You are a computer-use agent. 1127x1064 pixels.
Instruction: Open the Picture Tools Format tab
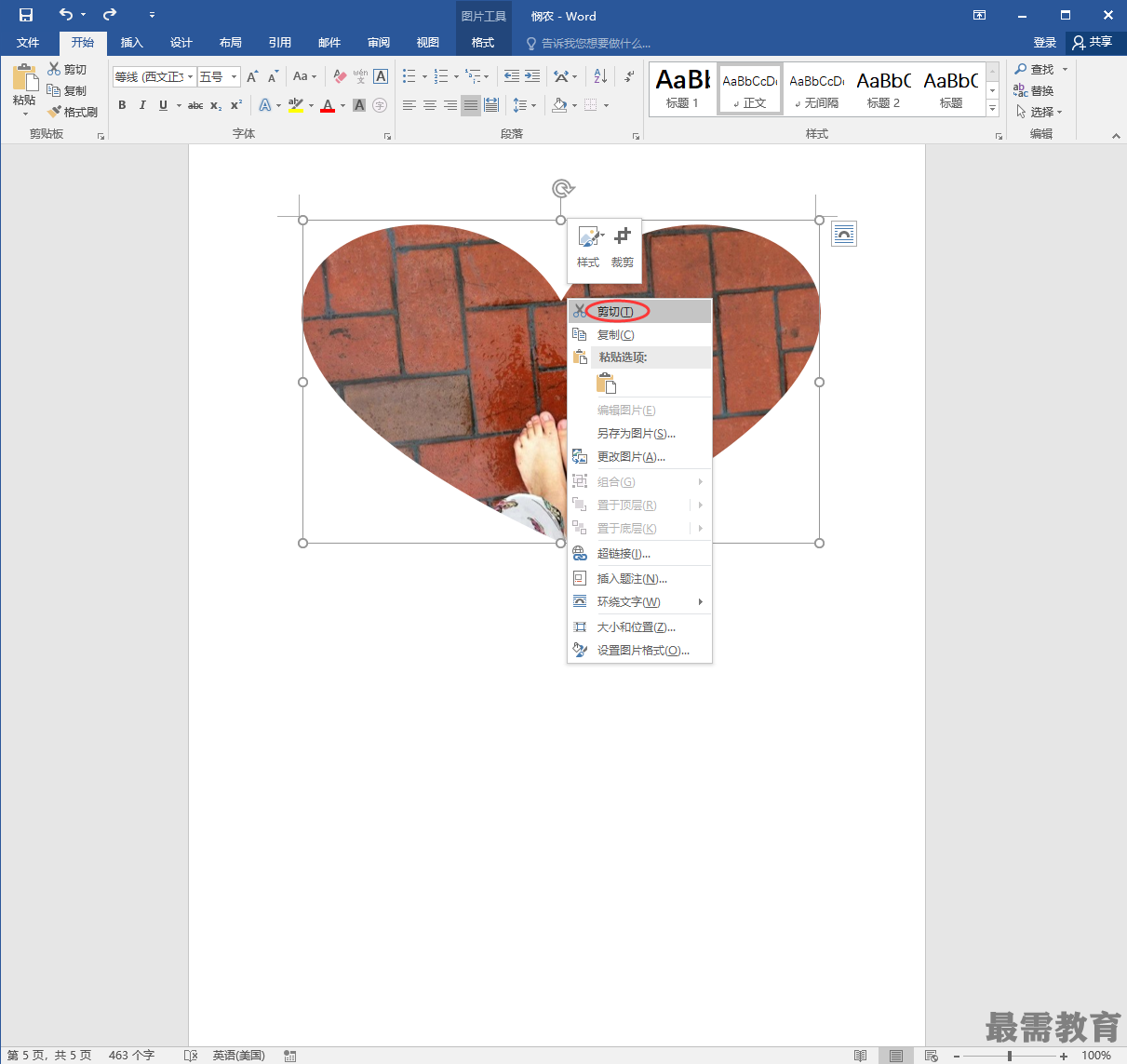click(x=483, y=42)
